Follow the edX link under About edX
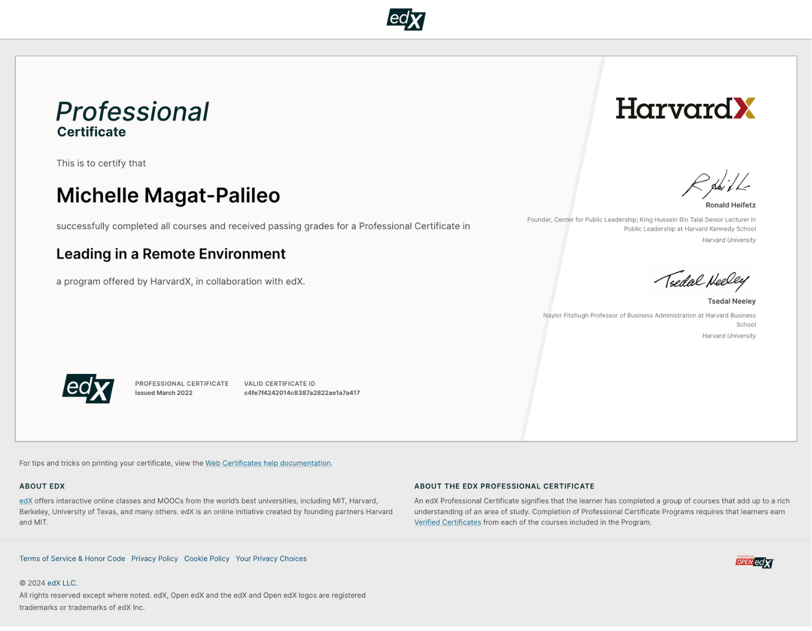The height and width of the screenshot is (631, 812). 26,501
